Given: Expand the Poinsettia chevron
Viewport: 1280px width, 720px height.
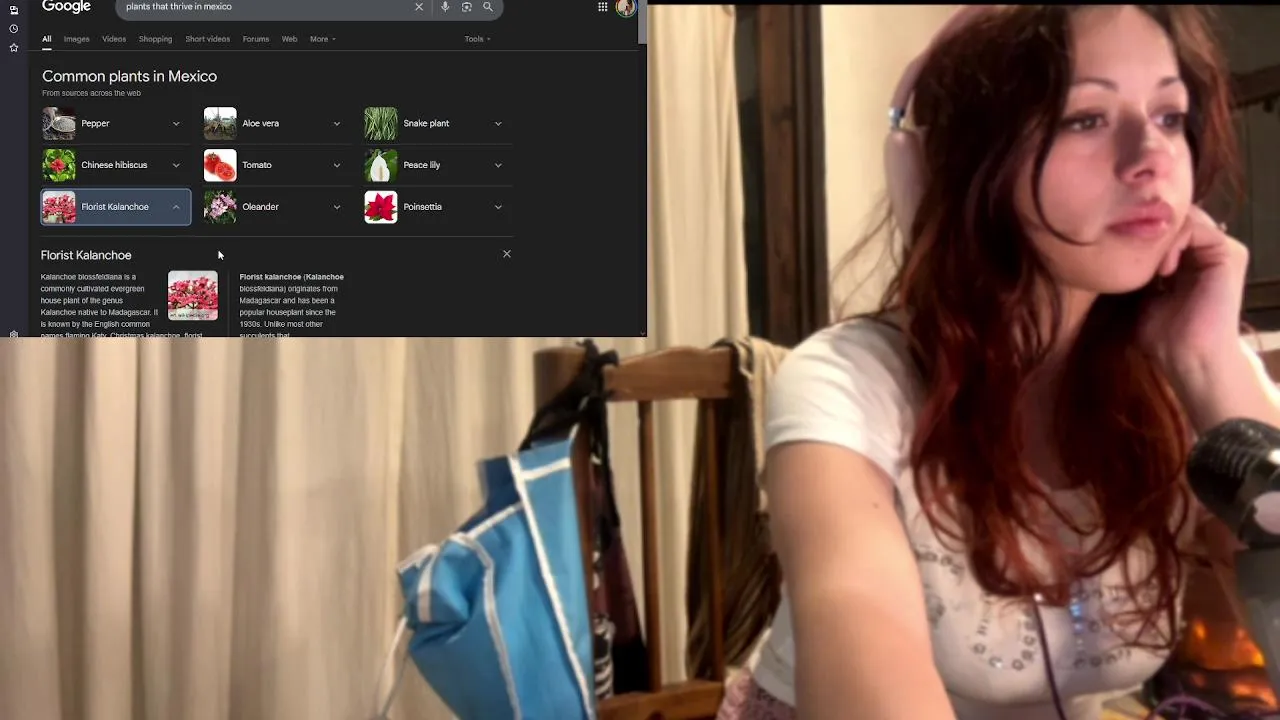Looking at the screenshot, I should [498, 207].
